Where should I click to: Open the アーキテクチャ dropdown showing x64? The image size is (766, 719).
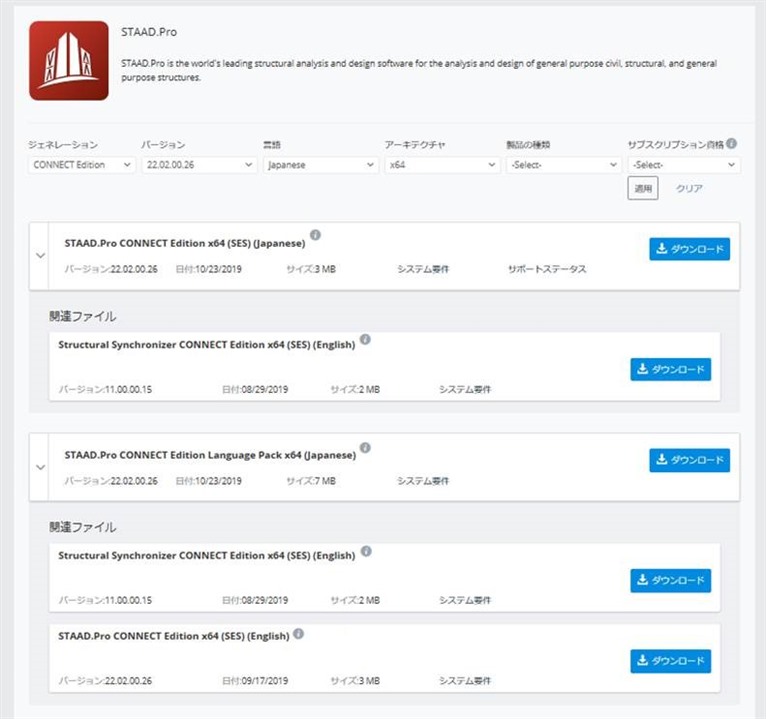click(x=442, y=165)
